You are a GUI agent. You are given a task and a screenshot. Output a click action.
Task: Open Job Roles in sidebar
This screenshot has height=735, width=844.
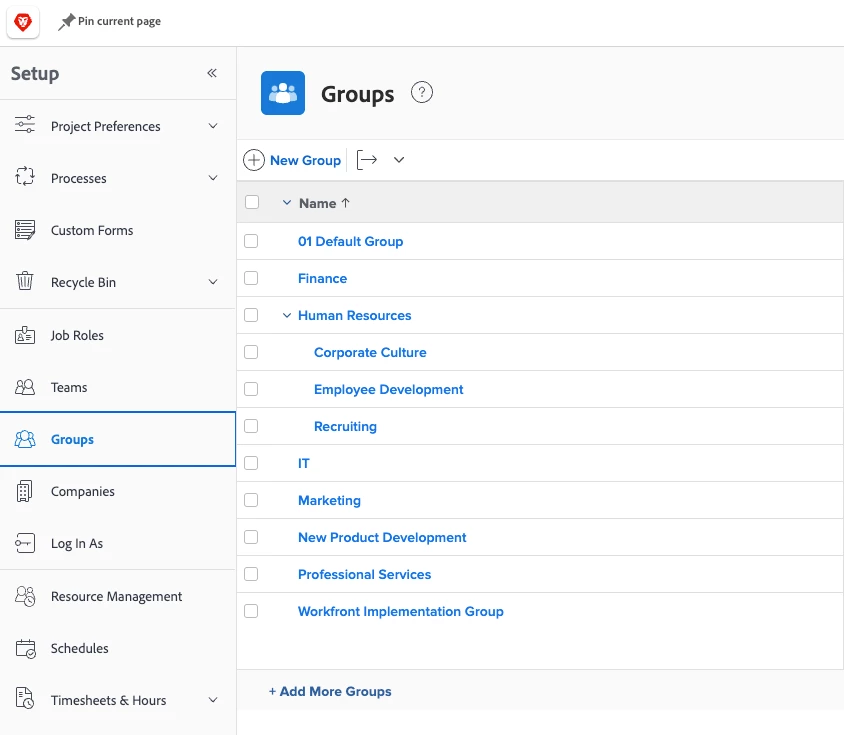pyautogui.click(x=118, y=335)
